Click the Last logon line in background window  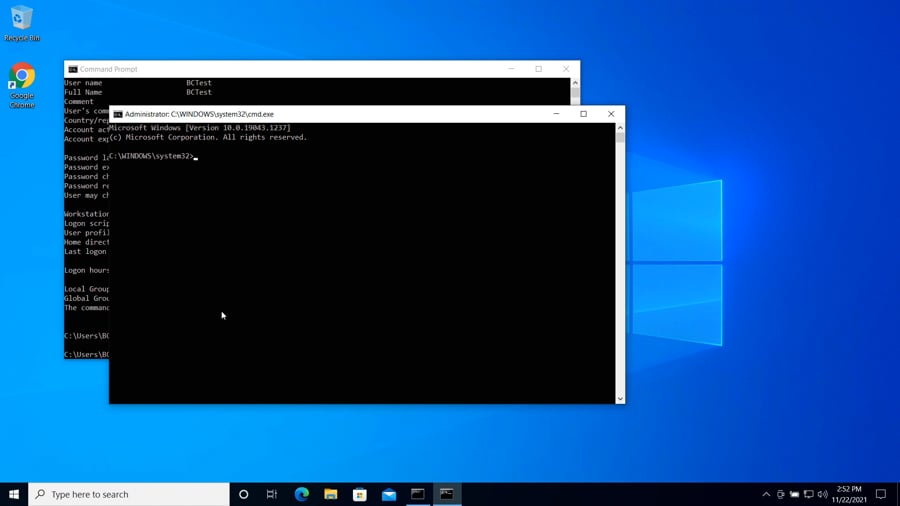coord(85,251)
